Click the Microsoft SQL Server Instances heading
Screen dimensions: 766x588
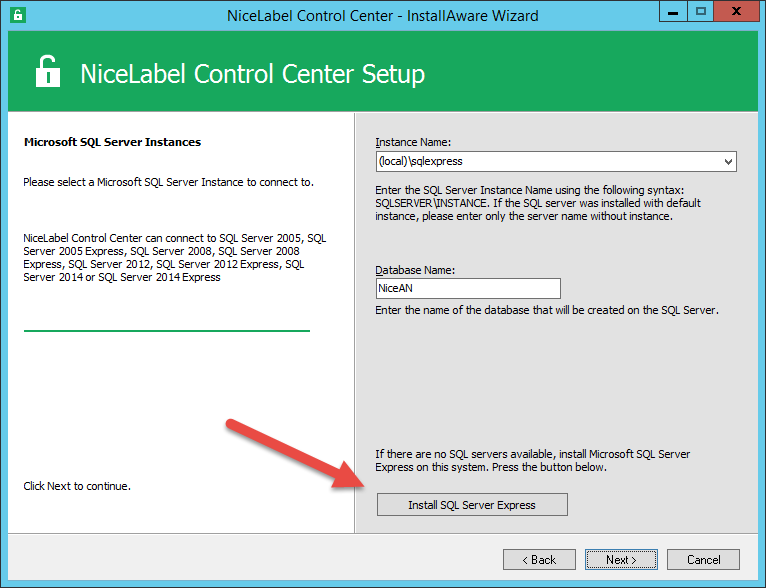coord(112,142)
